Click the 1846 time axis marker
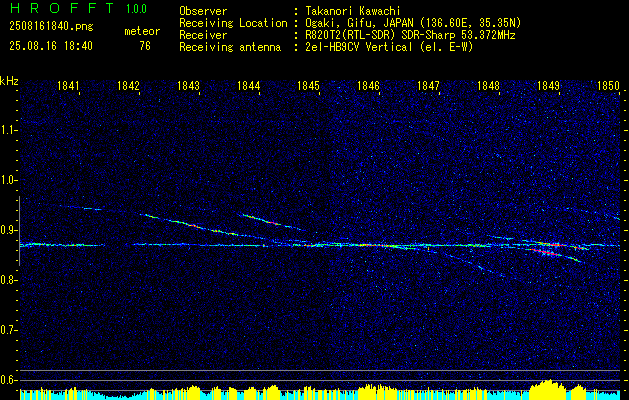Viewport: 629px width, 400px height. [x=368, y=85]
